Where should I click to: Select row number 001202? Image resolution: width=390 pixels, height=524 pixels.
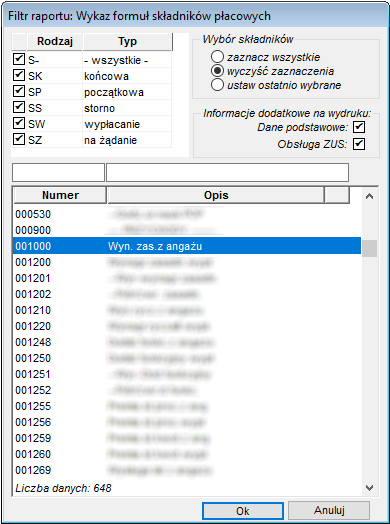coord(187,294)
